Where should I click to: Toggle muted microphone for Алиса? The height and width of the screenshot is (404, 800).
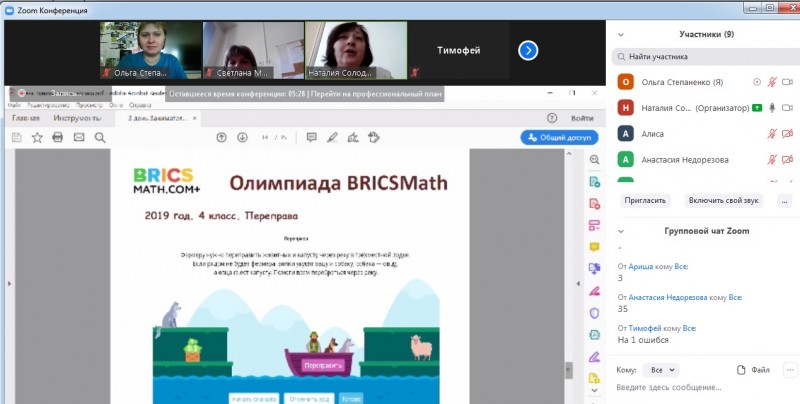pos(771,133)
